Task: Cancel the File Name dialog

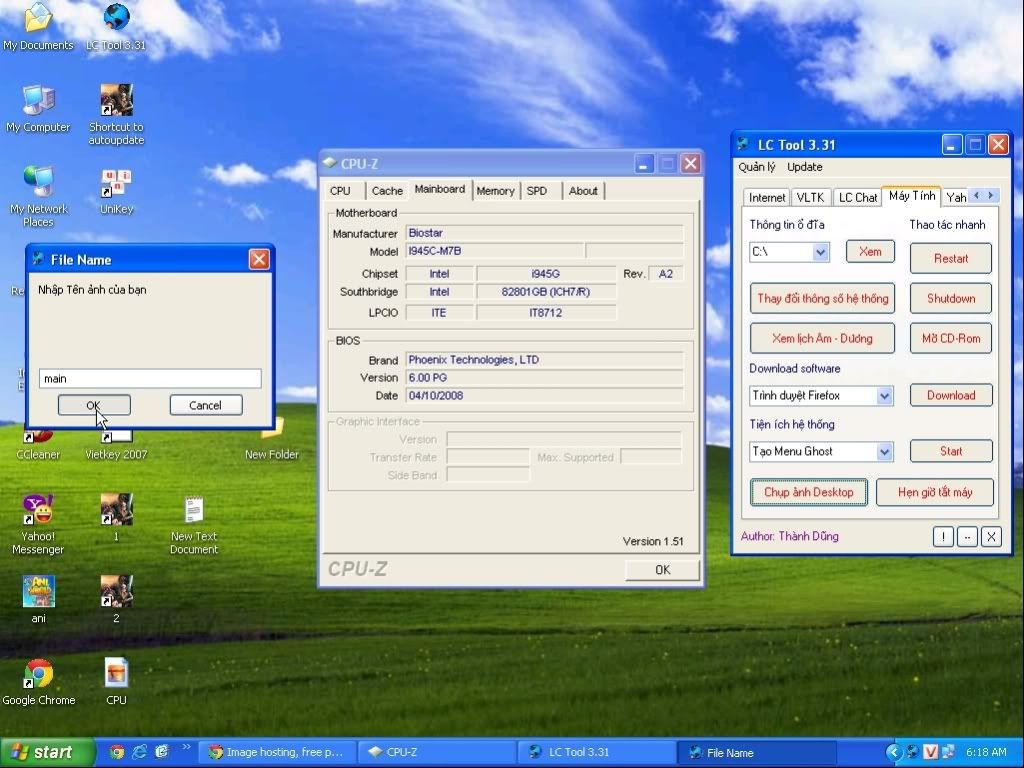Action: click(x=206, y=405)
